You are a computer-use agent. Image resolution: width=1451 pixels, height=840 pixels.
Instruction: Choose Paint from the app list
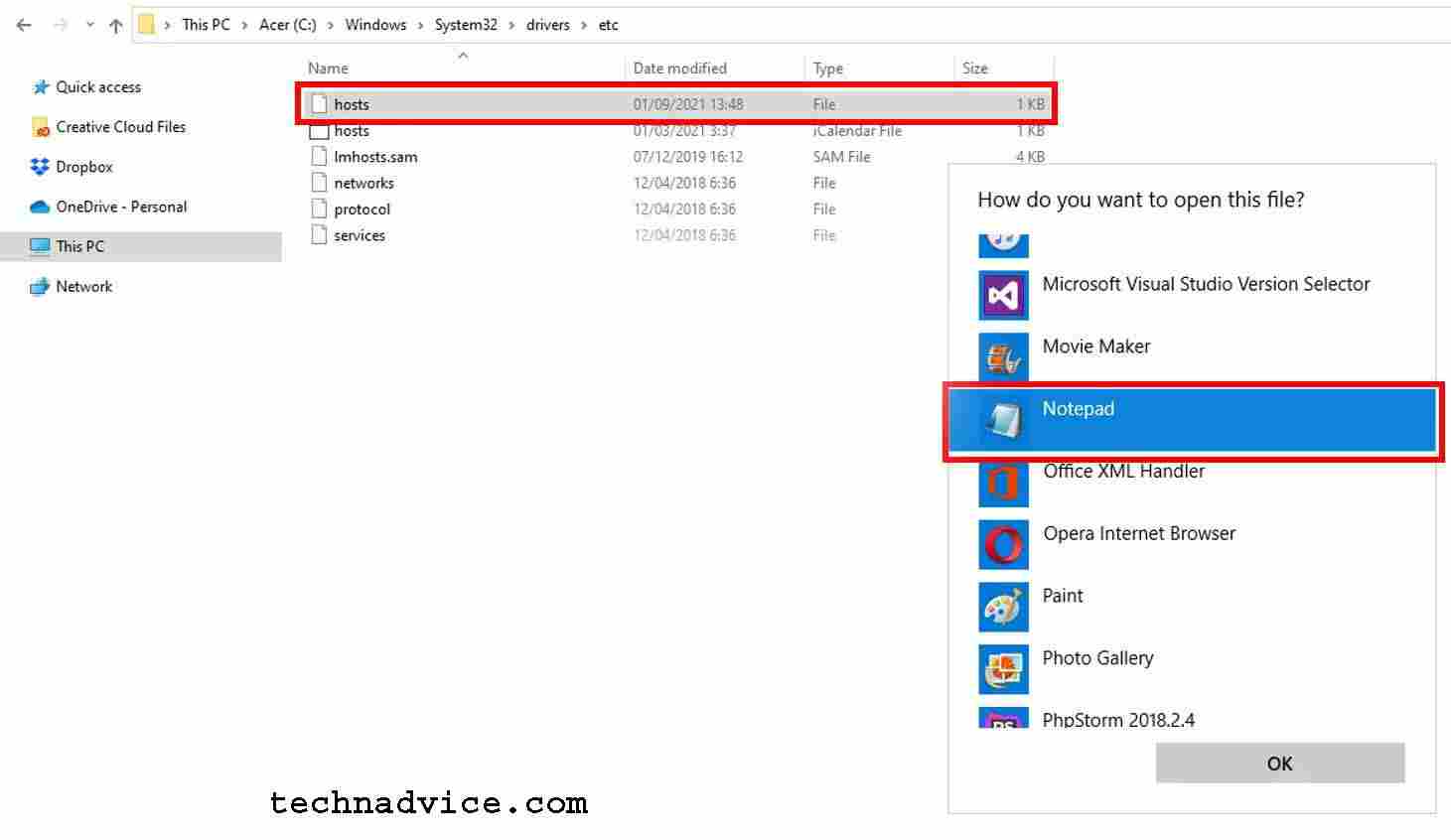pyautogui.click(x=1192, y=608)
